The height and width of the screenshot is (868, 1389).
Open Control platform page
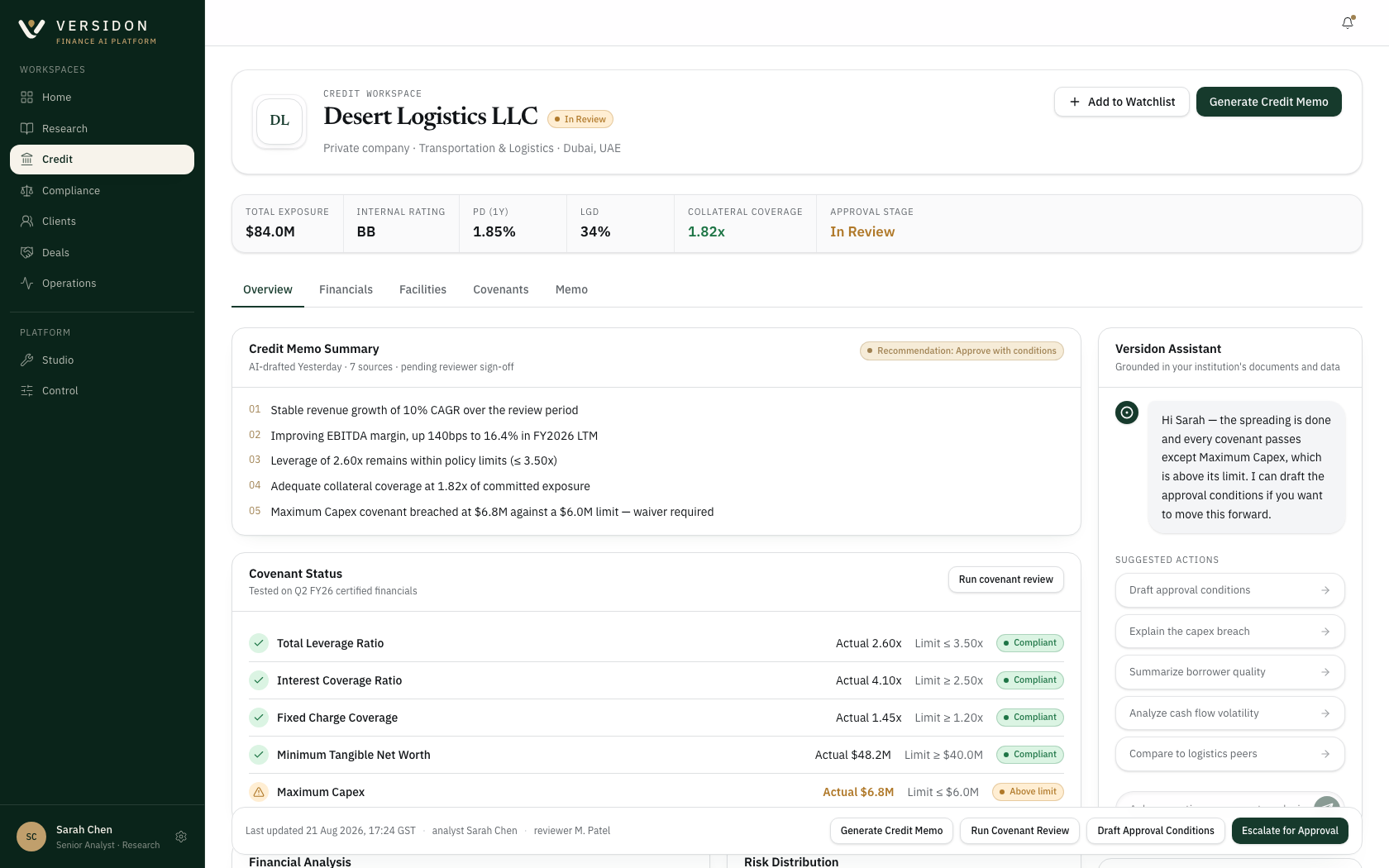[x=102, y=391]
